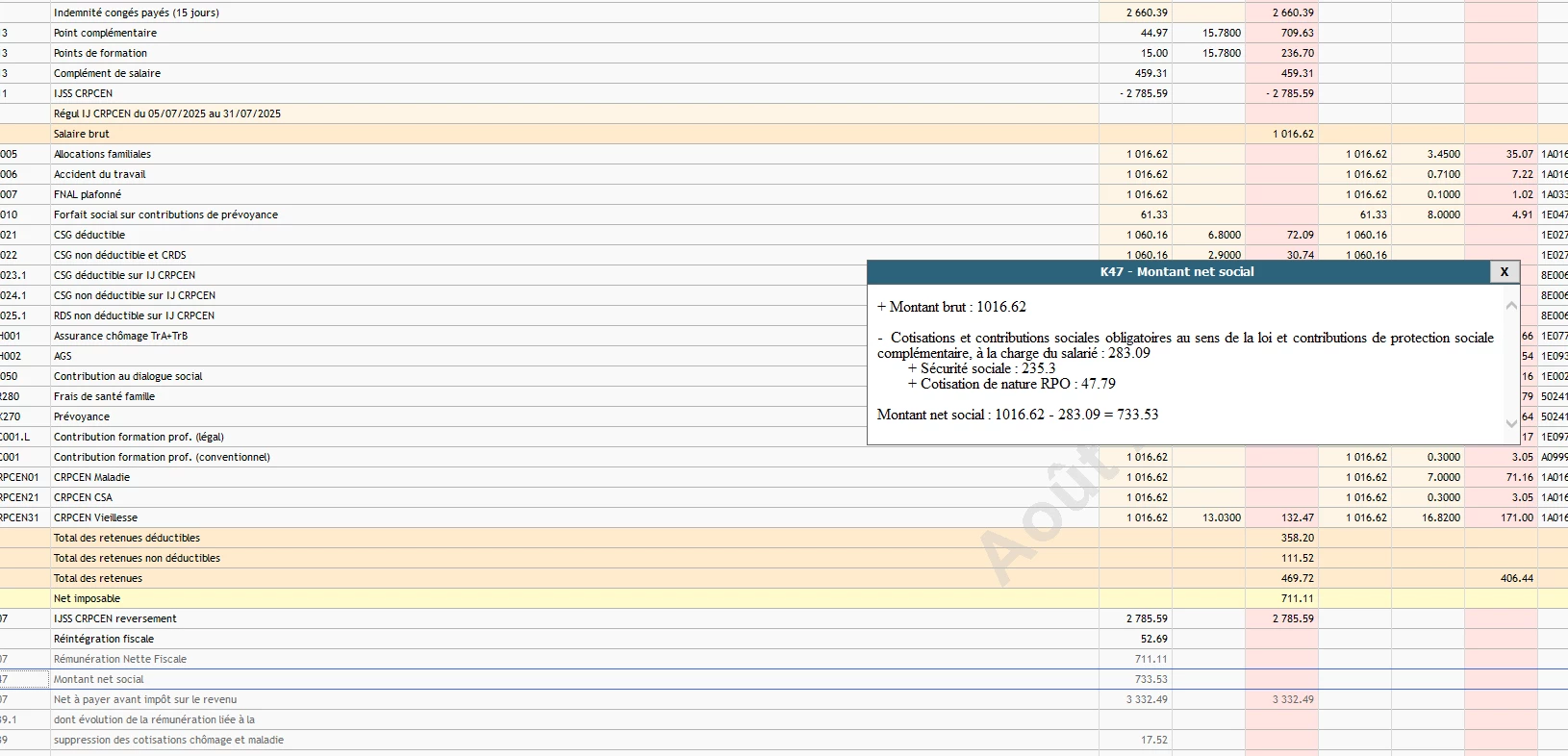This screenshot has height=756, width=1568.
Task: Click the 72.09 CSG déductible amount
Action: coord(1301,235)
